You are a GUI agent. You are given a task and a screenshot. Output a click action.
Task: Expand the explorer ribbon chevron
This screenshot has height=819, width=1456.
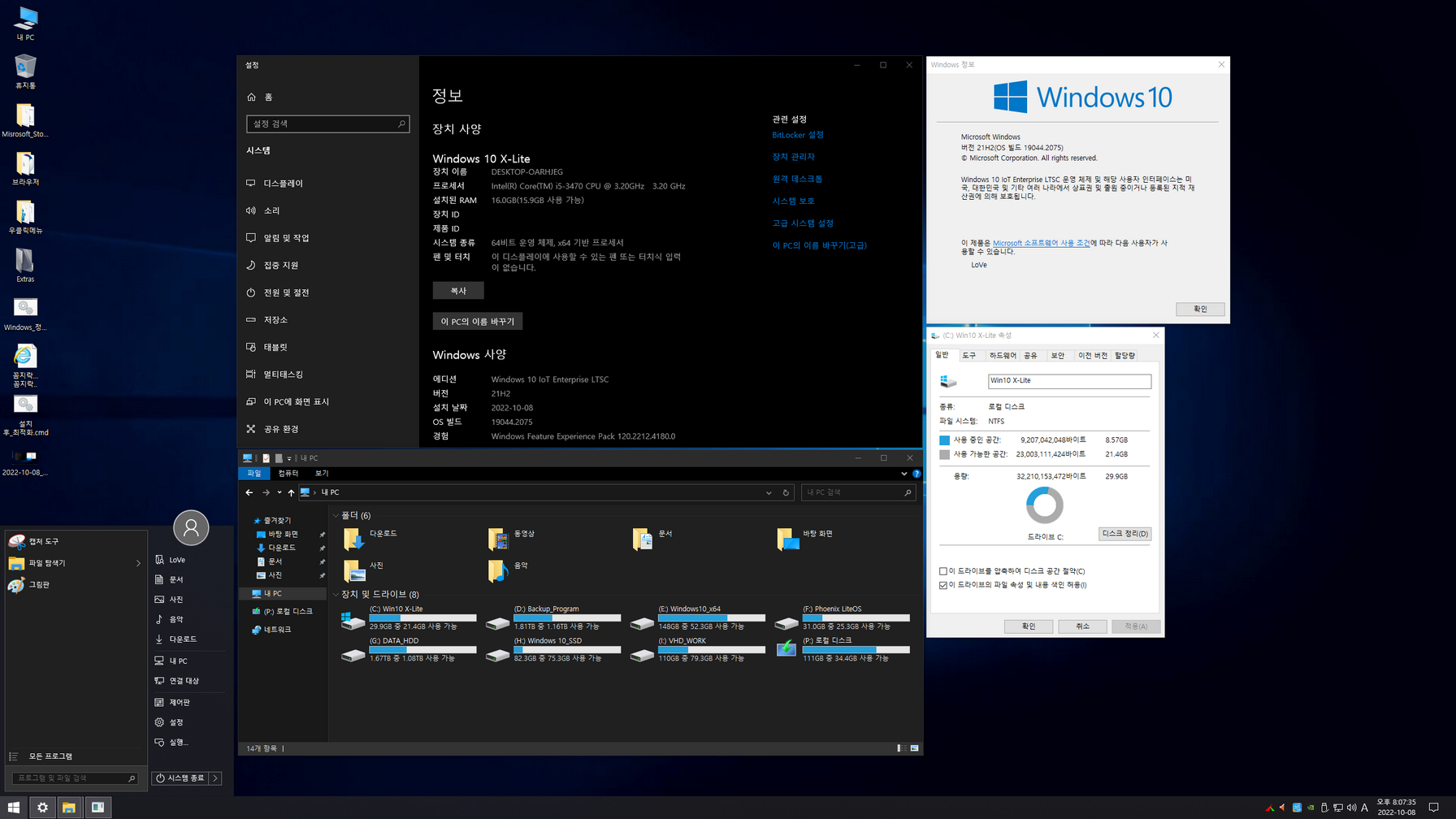(x=903, y=474)
